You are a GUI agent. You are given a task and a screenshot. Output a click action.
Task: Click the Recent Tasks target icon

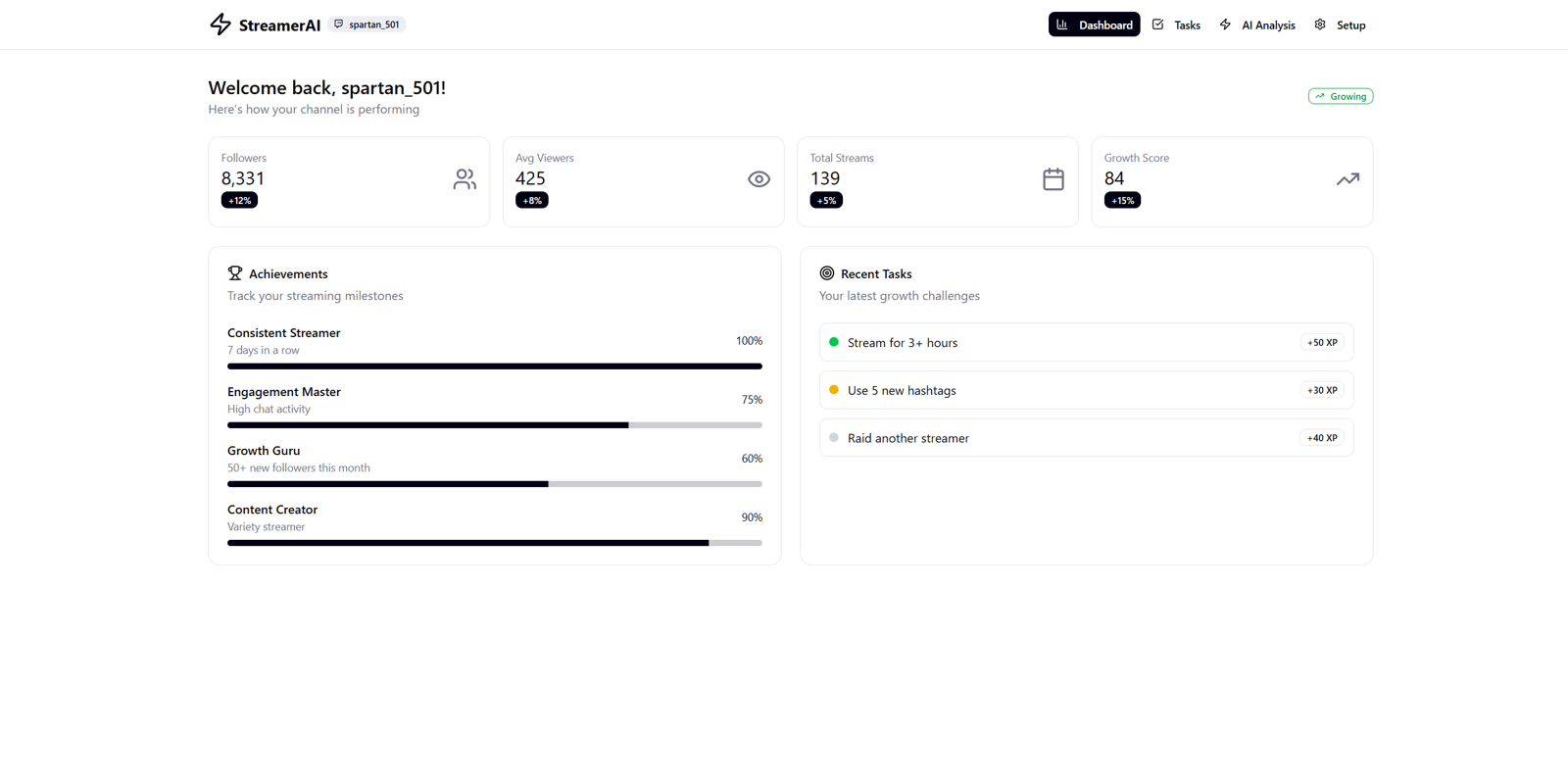click(827, 273)
